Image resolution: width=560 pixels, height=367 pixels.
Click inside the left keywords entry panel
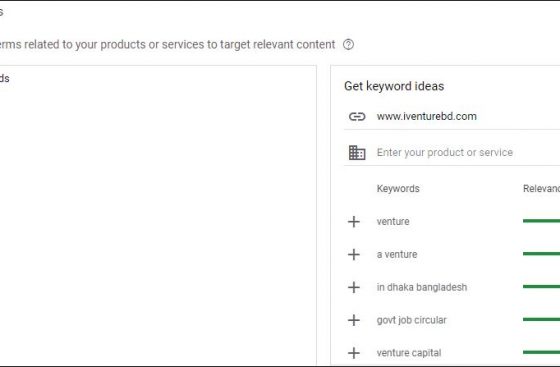(157, 214)
